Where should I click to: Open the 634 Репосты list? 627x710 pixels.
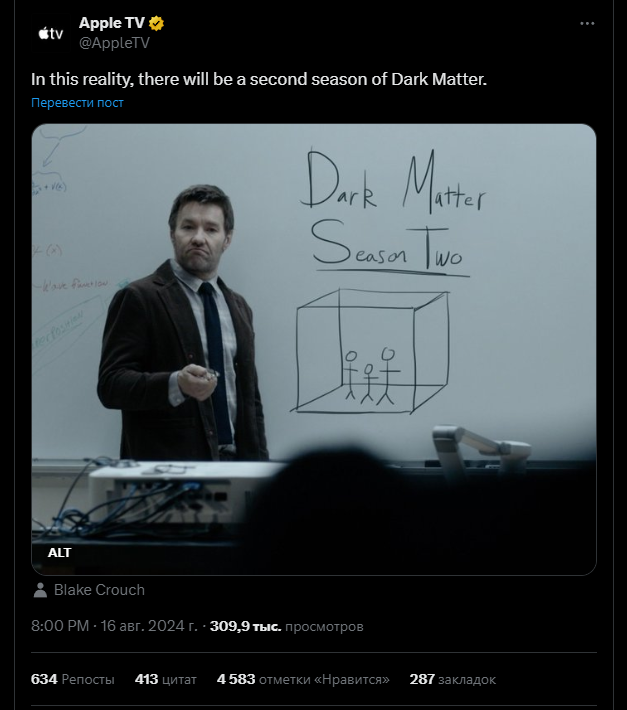point(72,679)
